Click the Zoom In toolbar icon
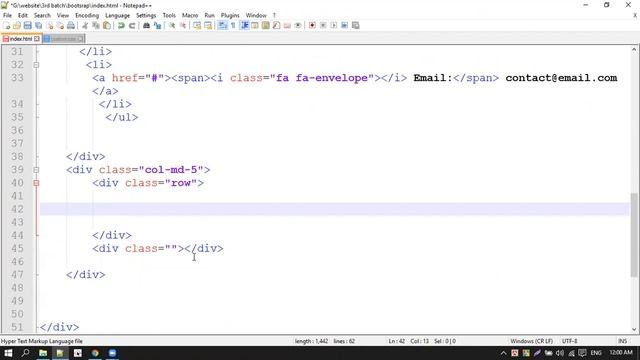This screenshot has height=360, width=640. [x=172, y=25]
